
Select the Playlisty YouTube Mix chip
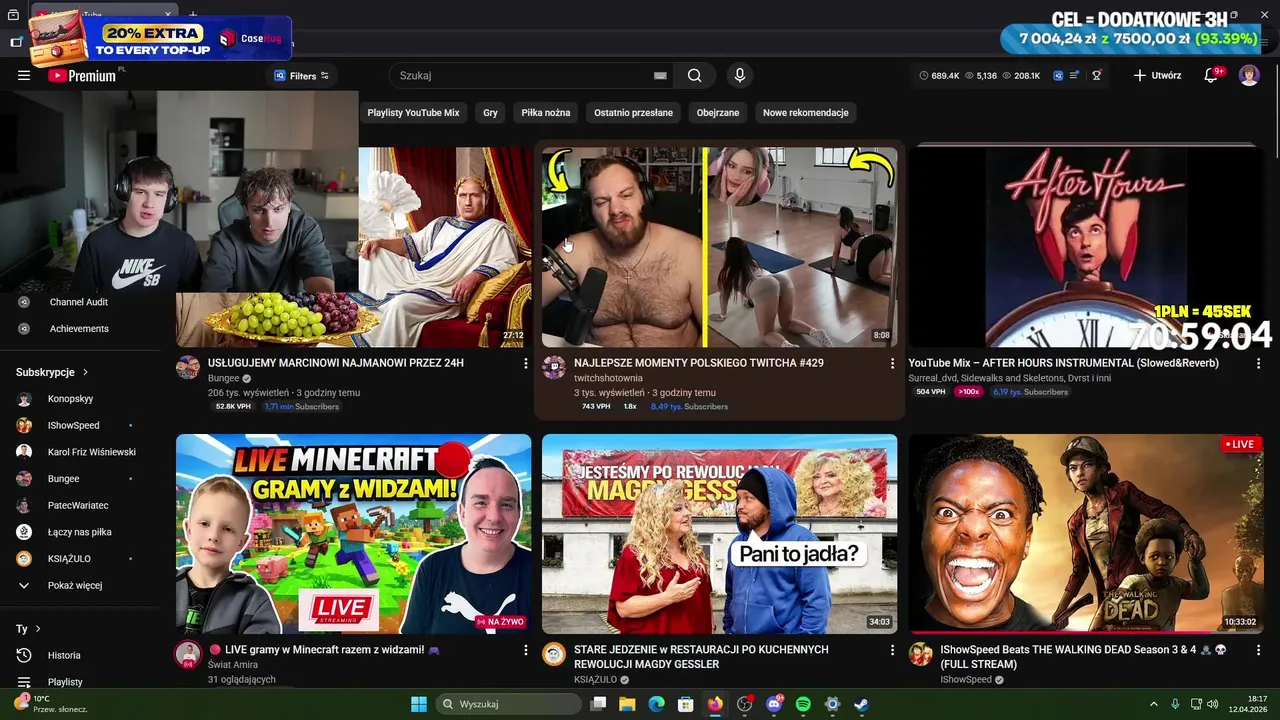[413, 113]
